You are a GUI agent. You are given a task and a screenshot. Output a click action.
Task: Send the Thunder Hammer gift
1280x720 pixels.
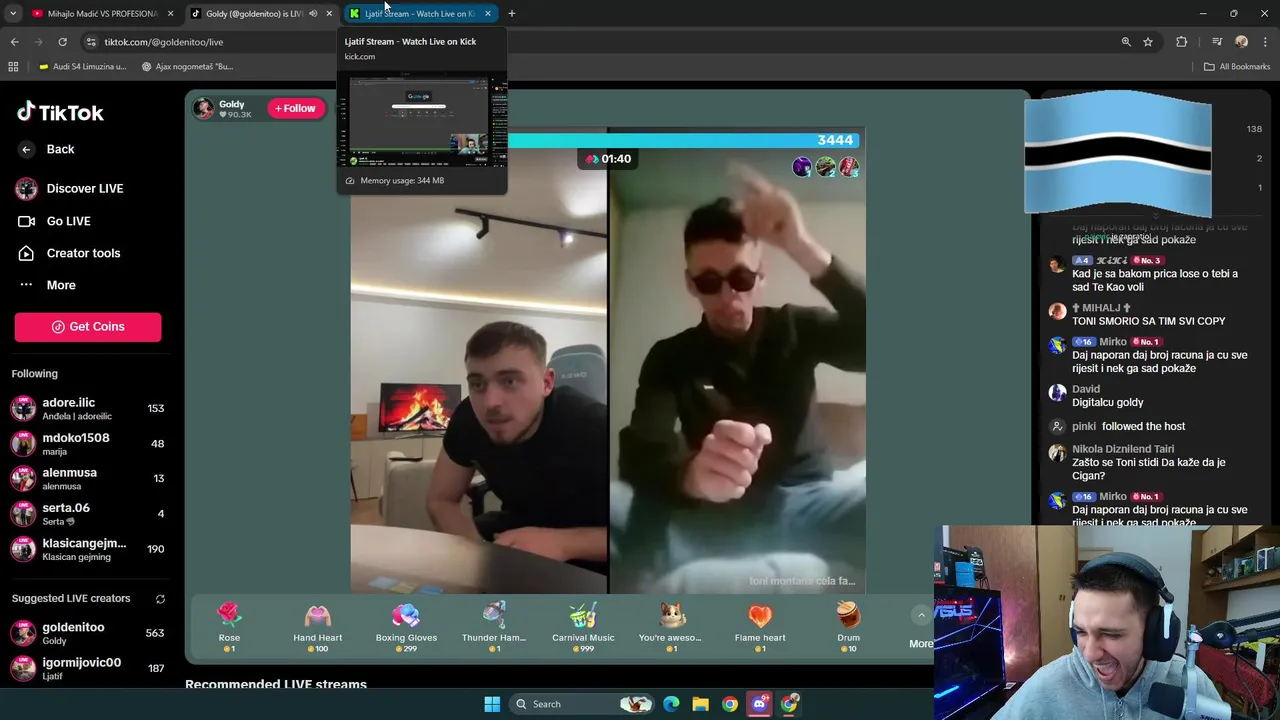[494, 627]
